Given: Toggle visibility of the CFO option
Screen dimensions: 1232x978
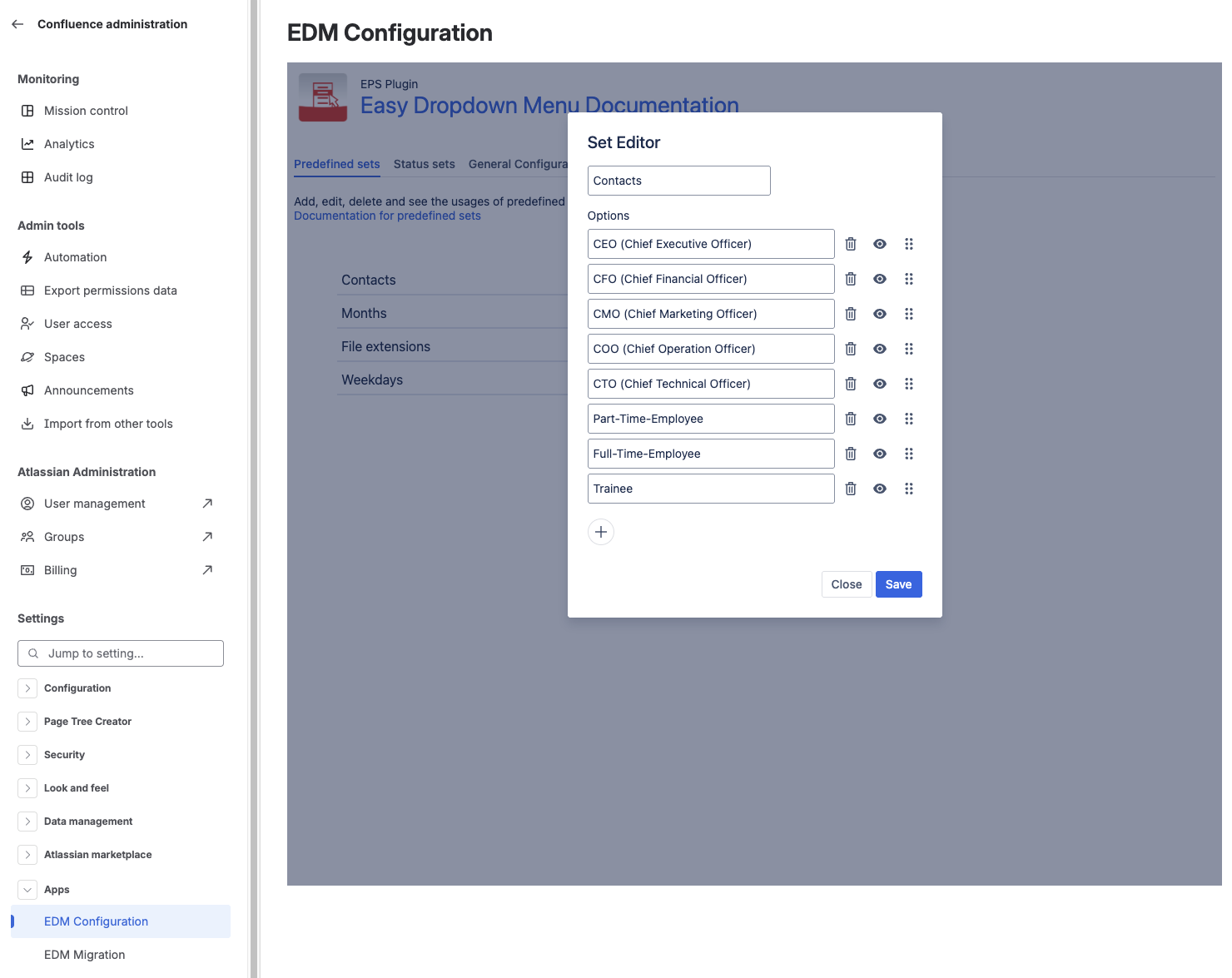Looking at the screenshot, I should pos(880,279).
